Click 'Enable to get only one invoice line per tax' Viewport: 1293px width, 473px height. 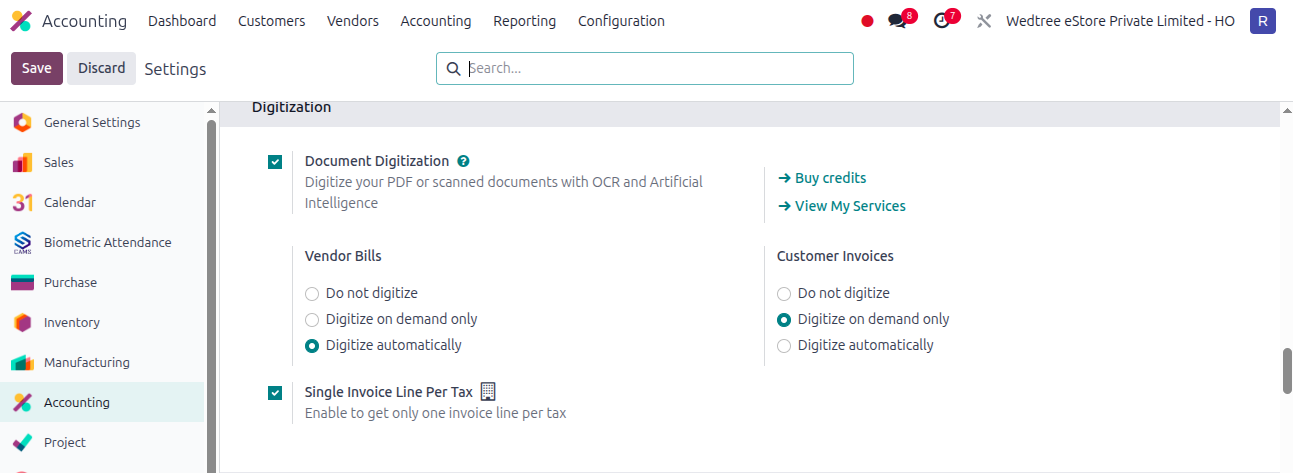435,413
